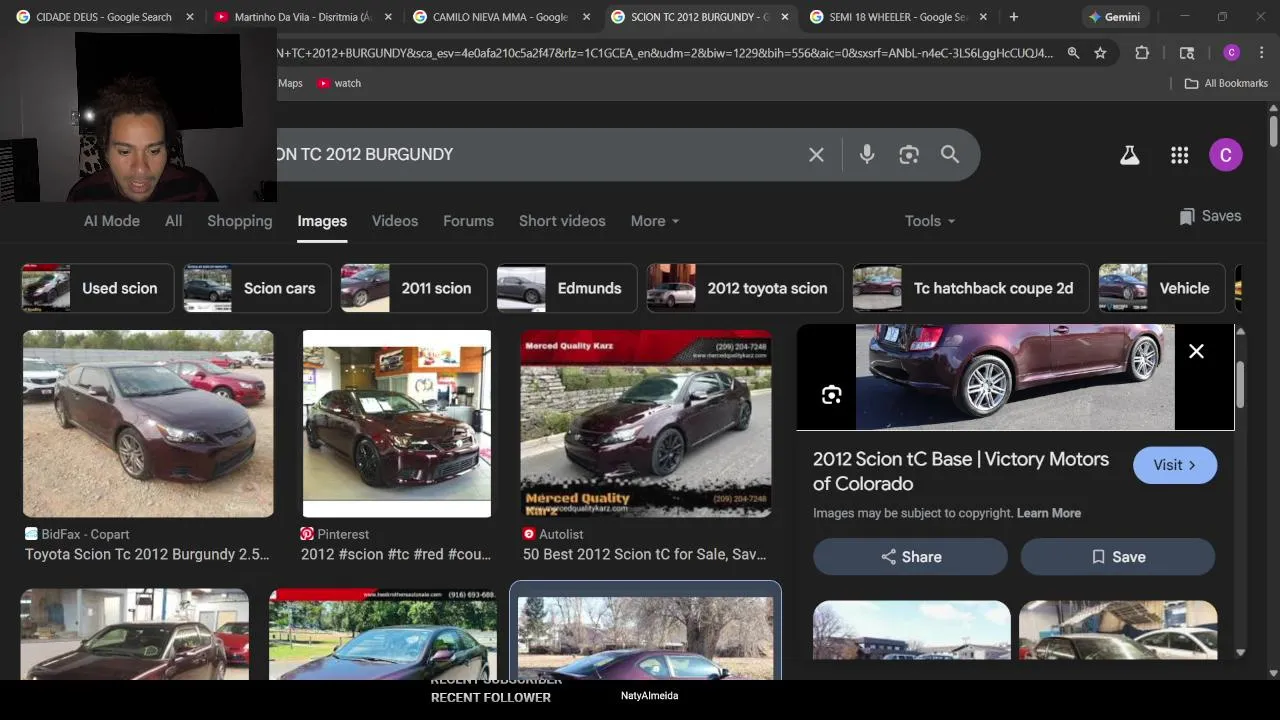This screenshot has height=720, width=1280.
Task: Select the 'Scion cars' filter chip
Action: pos(257,288)
